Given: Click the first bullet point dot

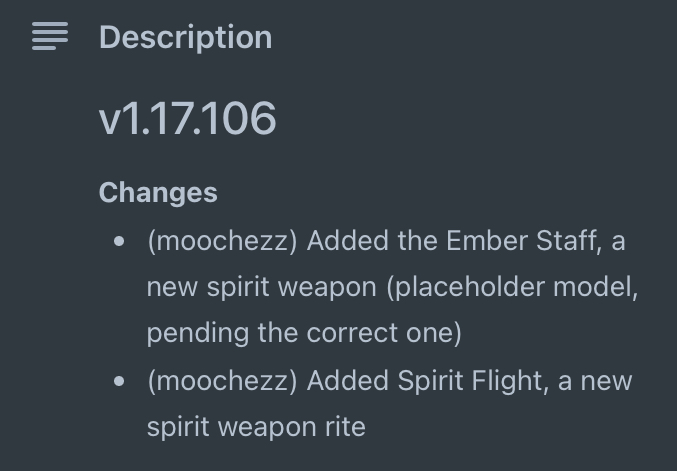Looking at the screenshot, I should coord(119,241).
